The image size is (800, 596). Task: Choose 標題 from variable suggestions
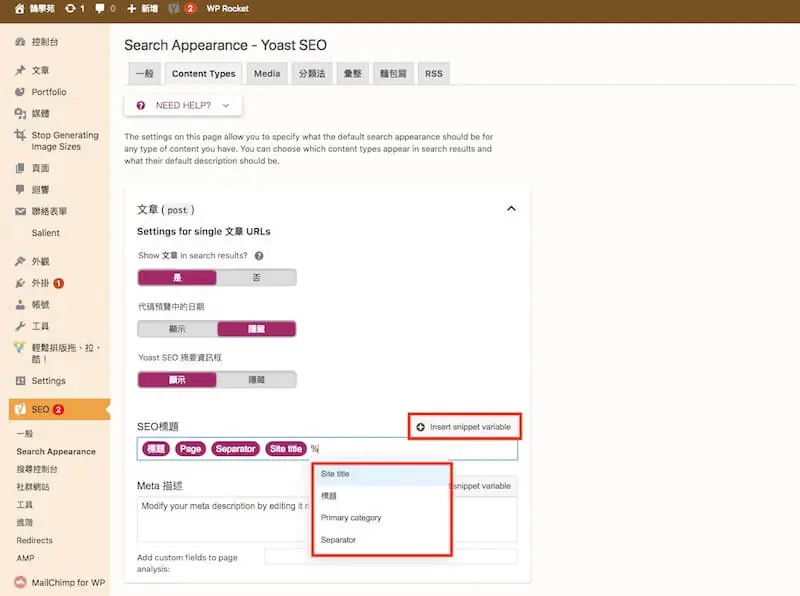pyautogui.click(x=382, y=496)
